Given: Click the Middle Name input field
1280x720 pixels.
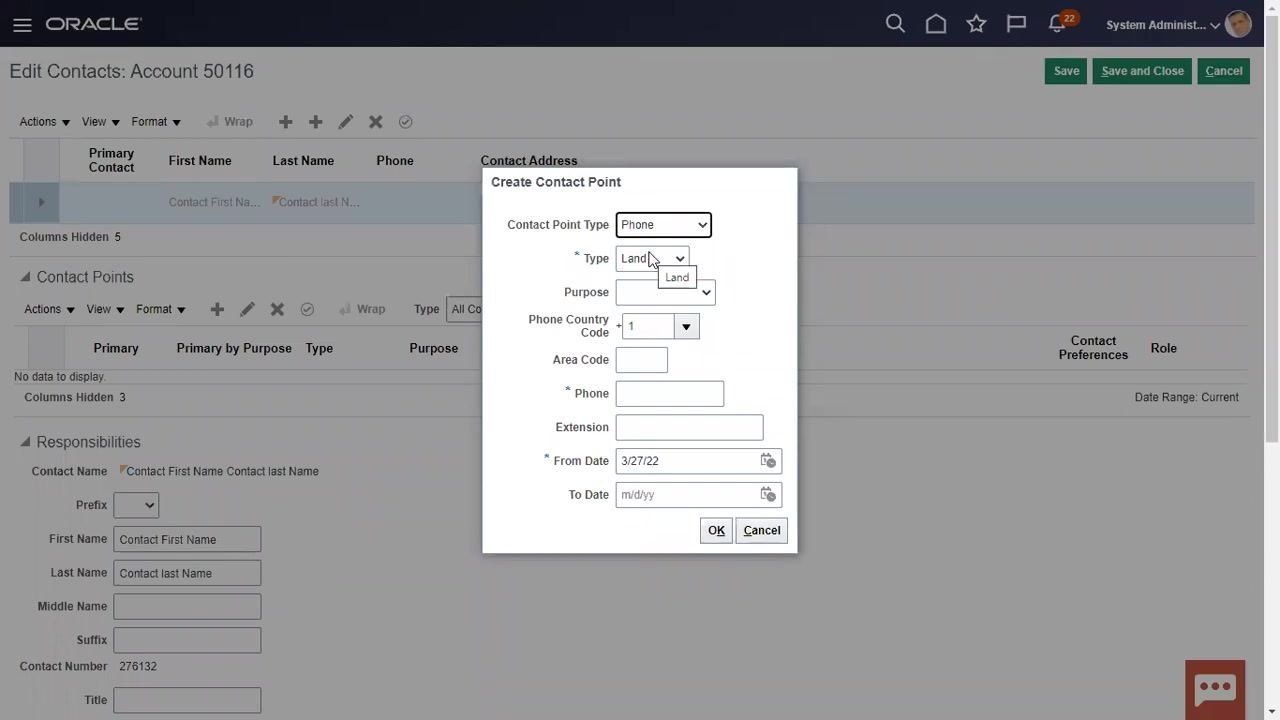Looking at the screenshot, I should 187,607.
